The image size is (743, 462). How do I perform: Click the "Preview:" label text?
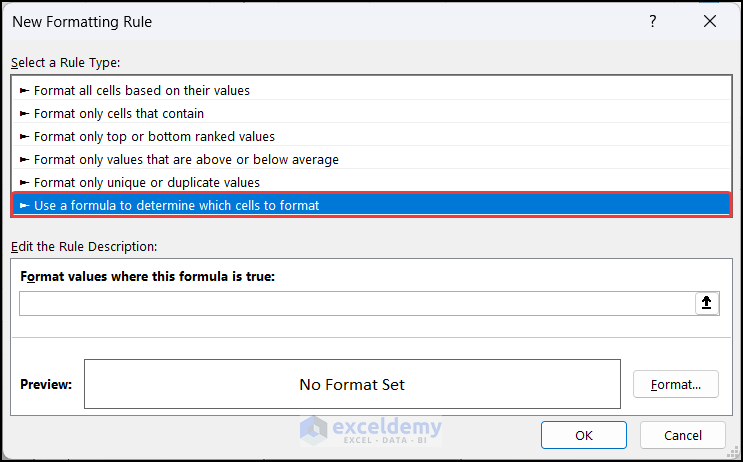tap(46, 384)
